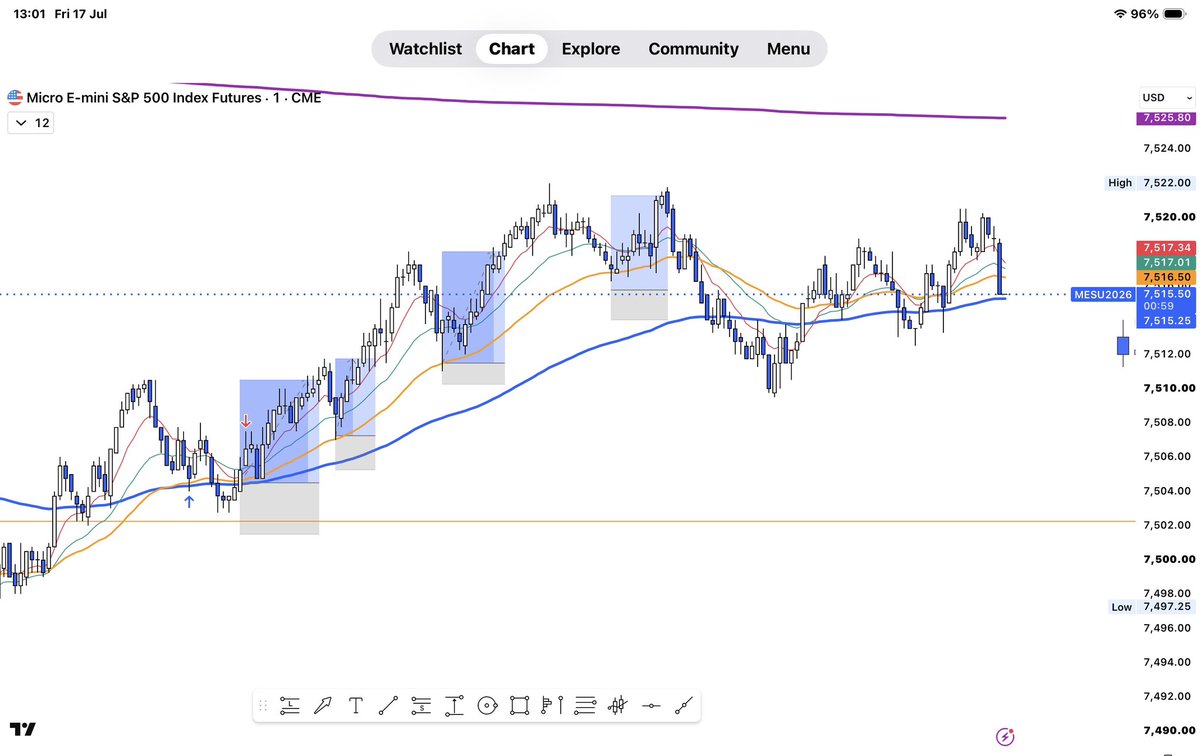Tap the blue 7,515.25 price label
This screenshot has height=756, width=1200.
(x=1166, y=320)
